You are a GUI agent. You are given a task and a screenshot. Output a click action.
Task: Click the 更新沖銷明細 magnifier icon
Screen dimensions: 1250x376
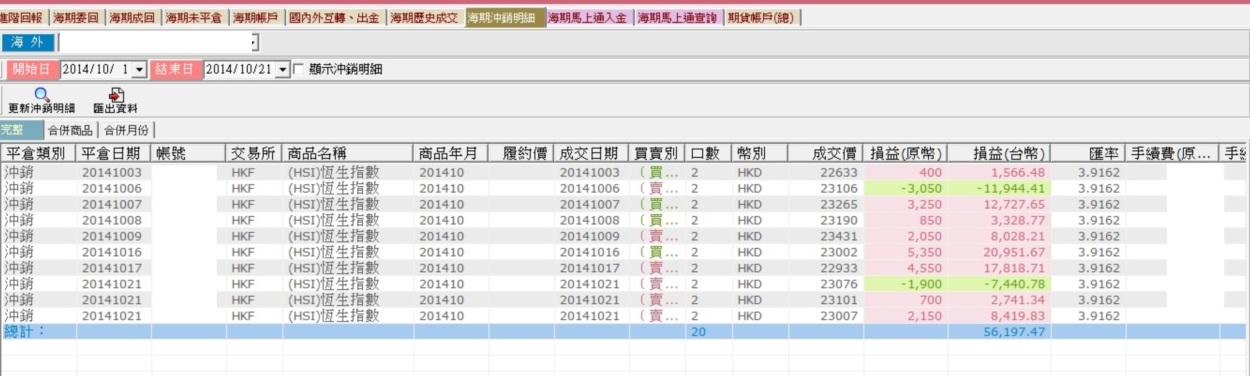[41, 94]
